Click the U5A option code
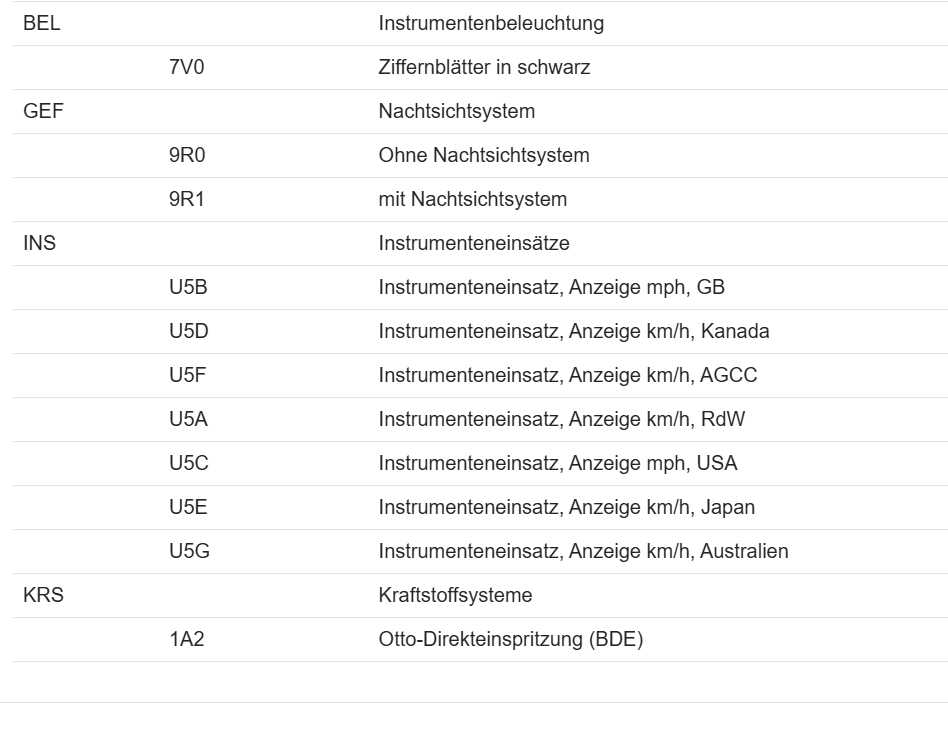 coord(188,420)
